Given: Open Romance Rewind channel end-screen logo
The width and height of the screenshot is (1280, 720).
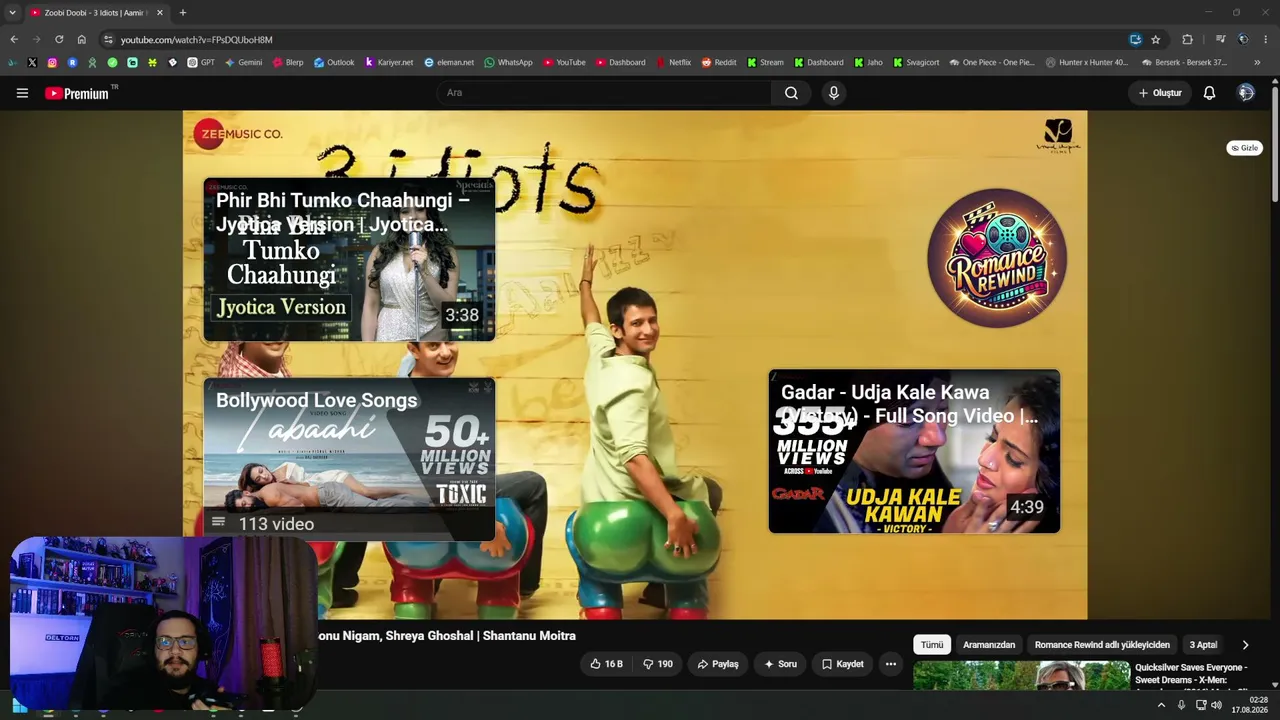Looking at the screenshot, I should [997, 258].
